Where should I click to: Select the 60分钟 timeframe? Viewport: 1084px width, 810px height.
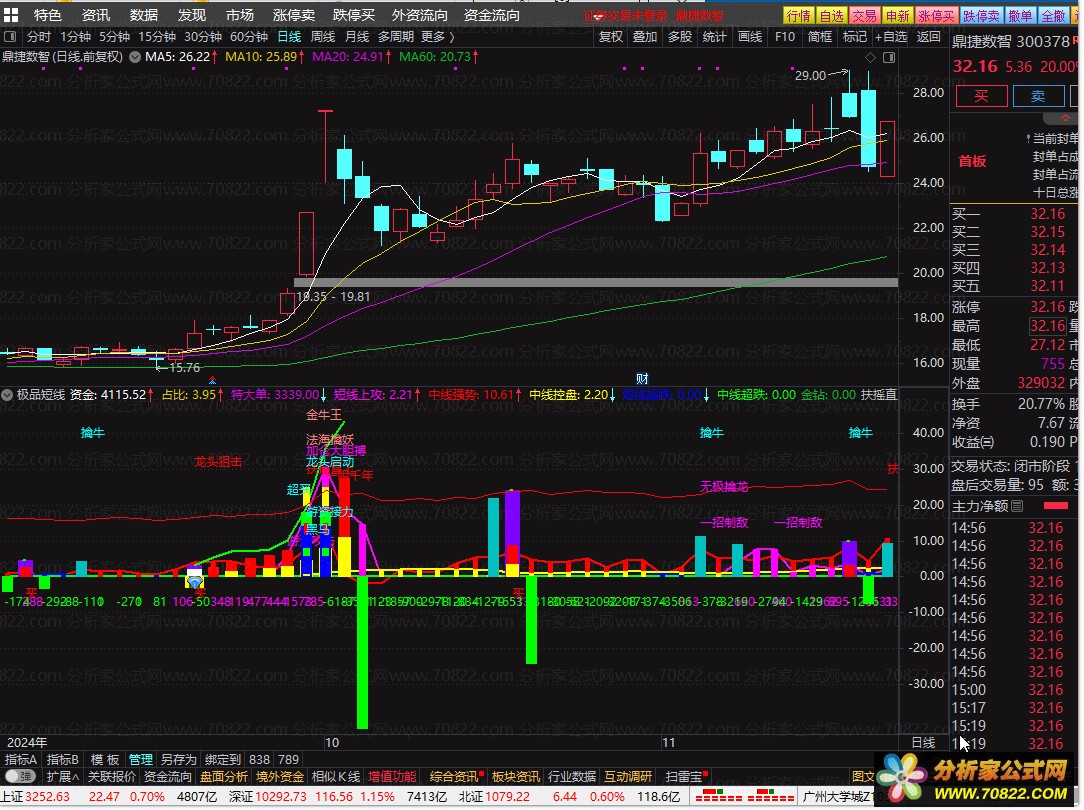pos(249,37)
